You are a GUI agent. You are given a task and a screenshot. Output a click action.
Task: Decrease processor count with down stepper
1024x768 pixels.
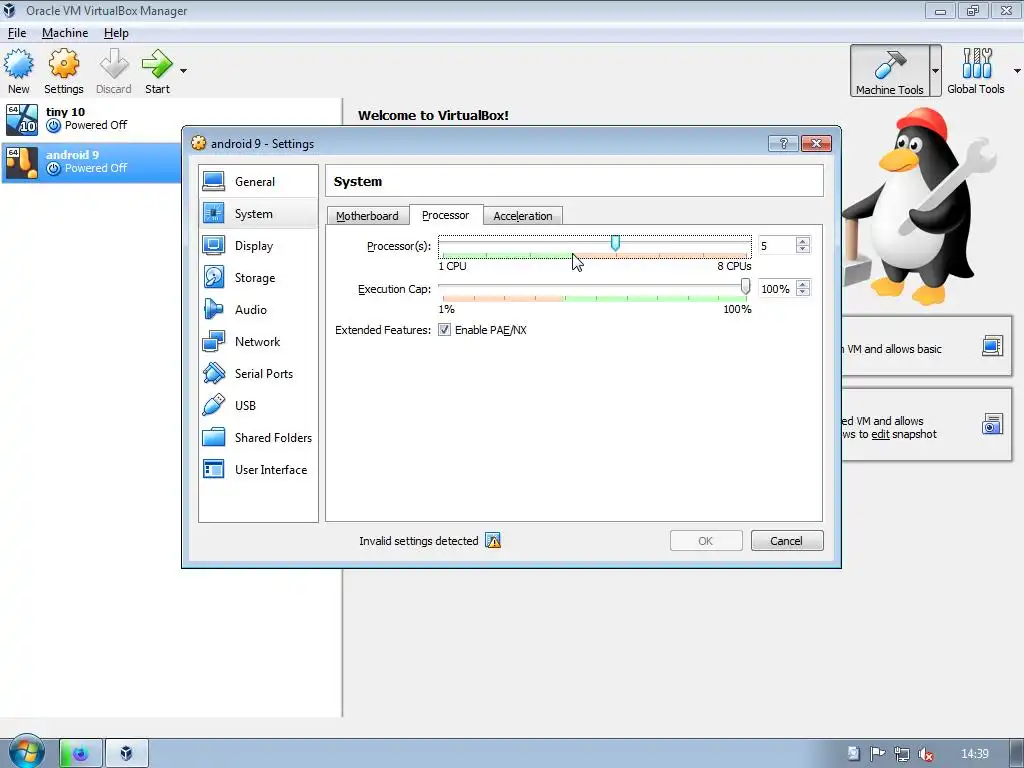coord(803,250)
